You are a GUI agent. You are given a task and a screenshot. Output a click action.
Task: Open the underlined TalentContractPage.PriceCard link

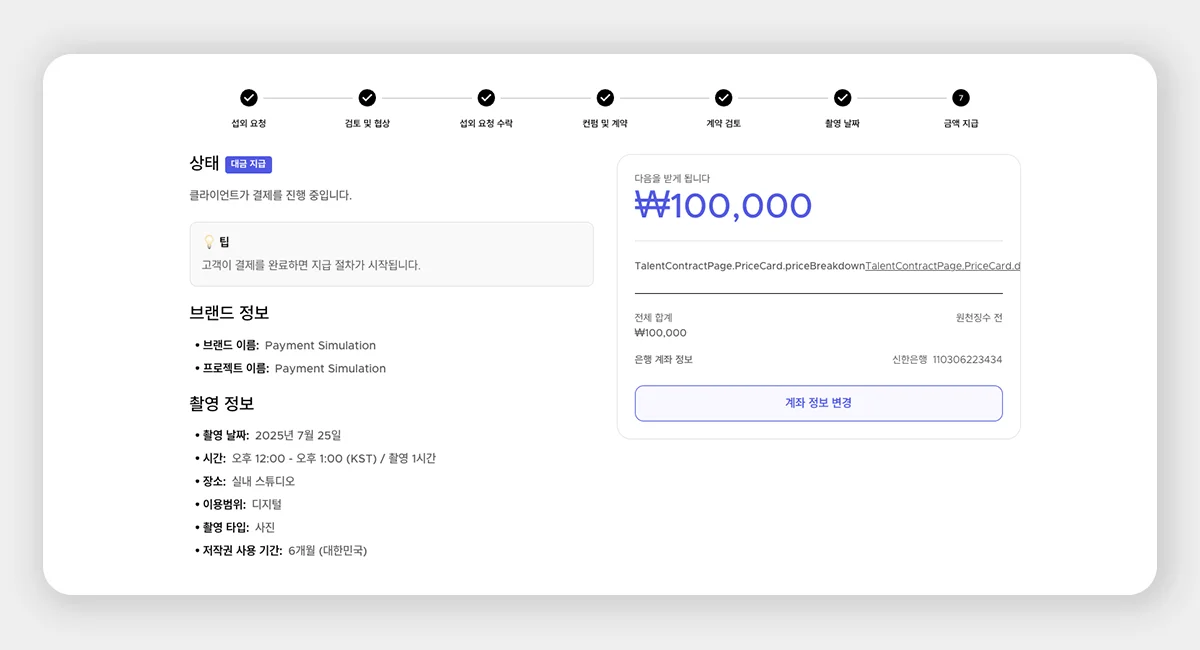tap(942, 266)
